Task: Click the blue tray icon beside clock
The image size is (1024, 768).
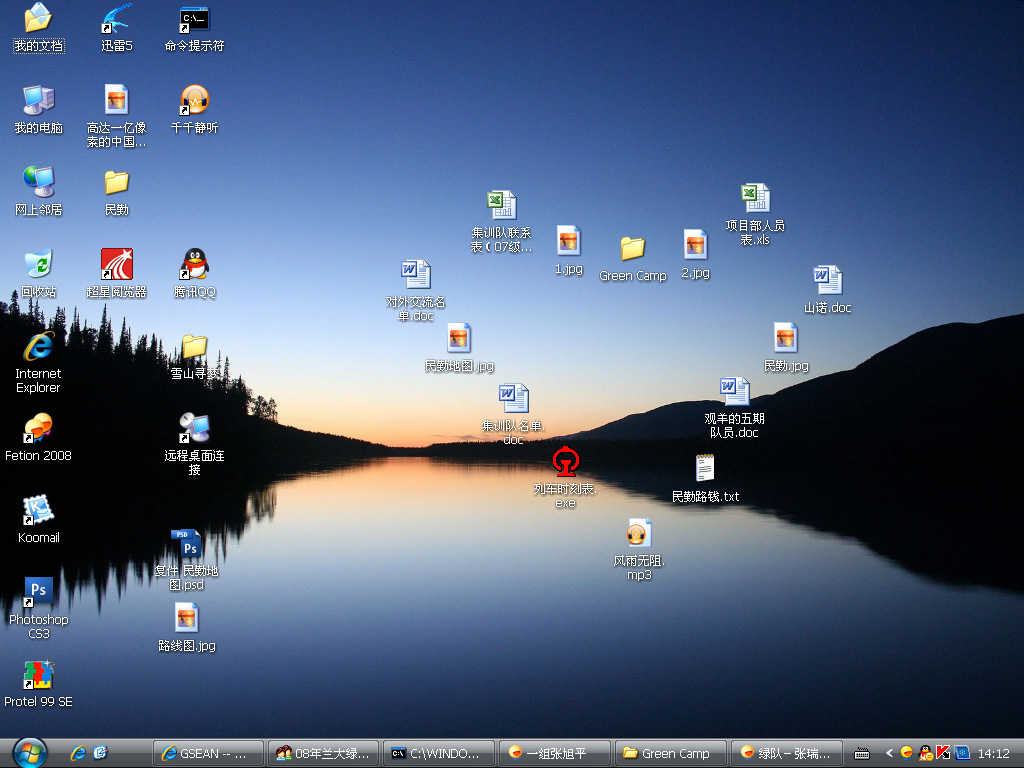Action: coord(962,753)
